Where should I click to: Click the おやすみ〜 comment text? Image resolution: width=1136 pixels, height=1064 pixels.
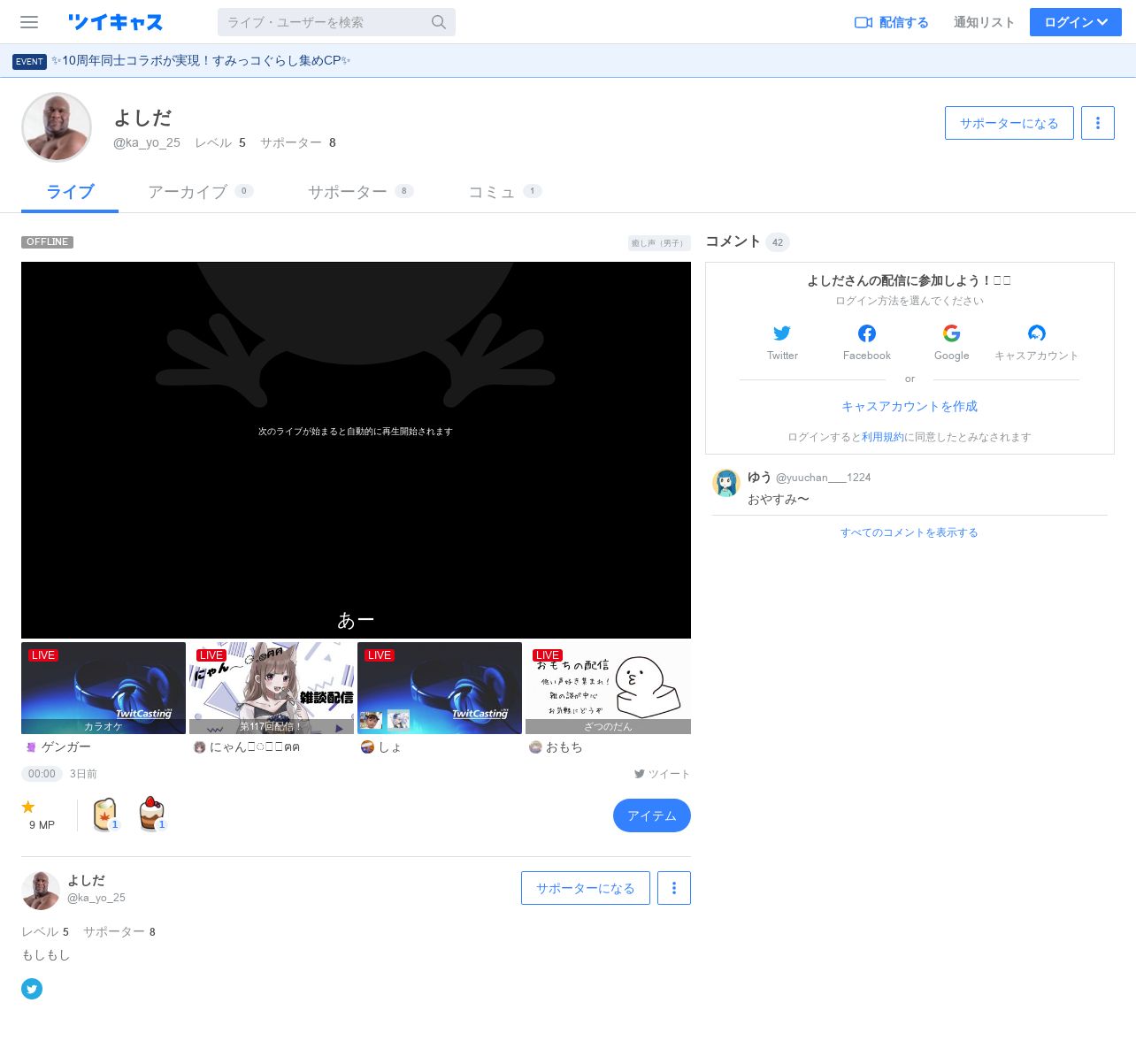[778, 500]
